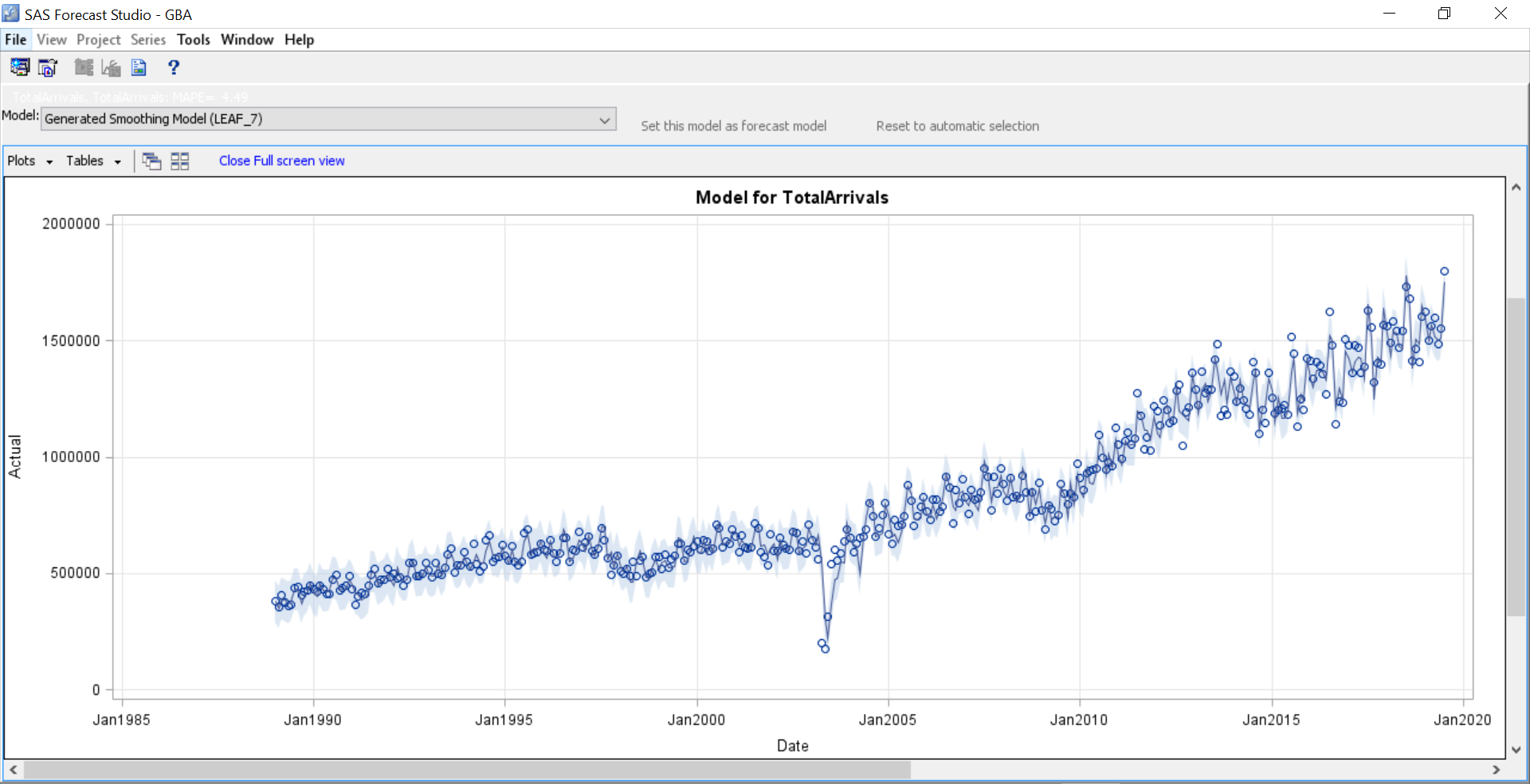
Task: Click the 'Jan2005' axis label
Action: tap(888, 720)
